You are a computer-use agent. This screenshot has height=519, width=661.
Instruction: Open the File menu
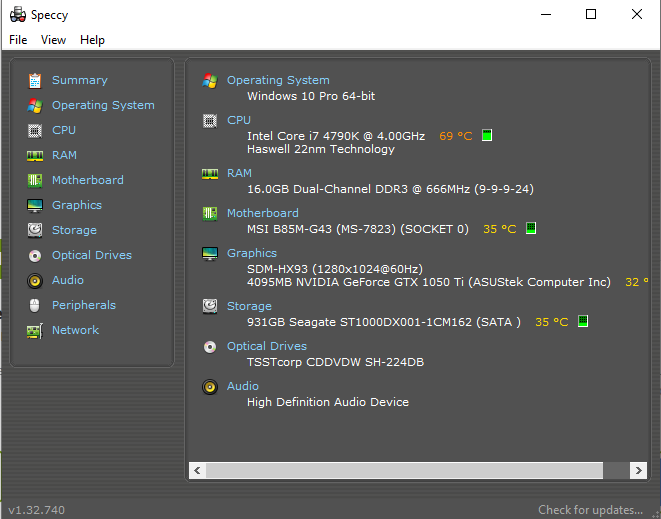click(18, 40)
